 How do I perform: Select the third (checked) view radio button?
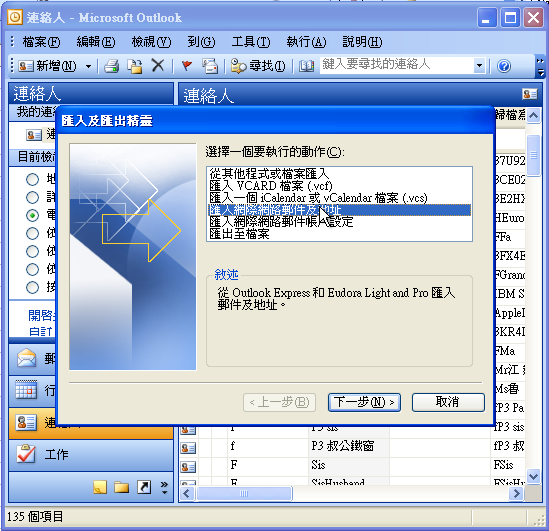pos(33,215)
